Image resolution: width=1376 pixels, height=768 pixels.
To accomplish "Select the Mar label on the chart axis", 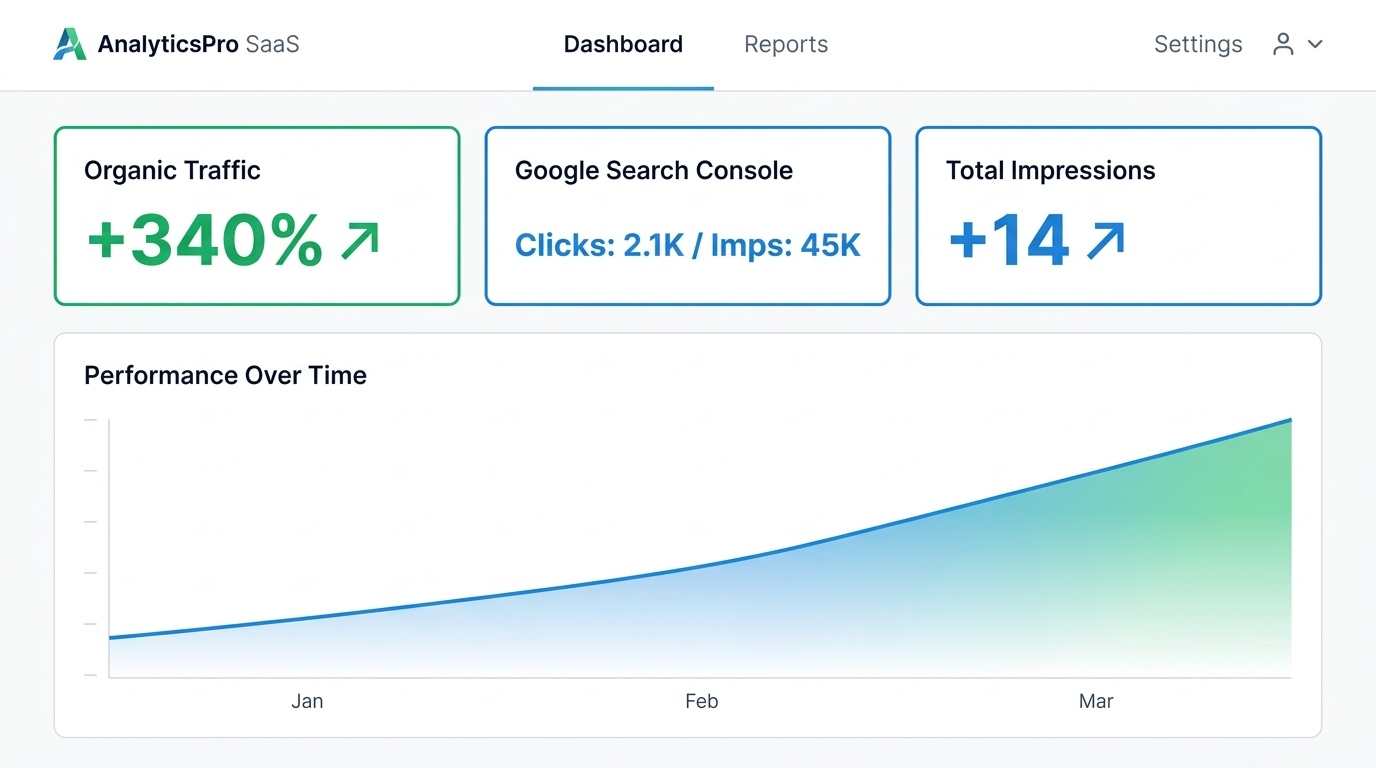I will (1096, 701).
